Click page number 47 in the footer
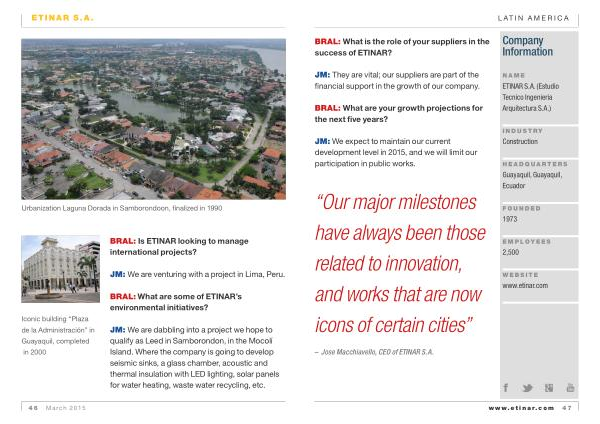The height and width of the screenshot is (424, 600). pyautogui.click(x=567, y=408)
